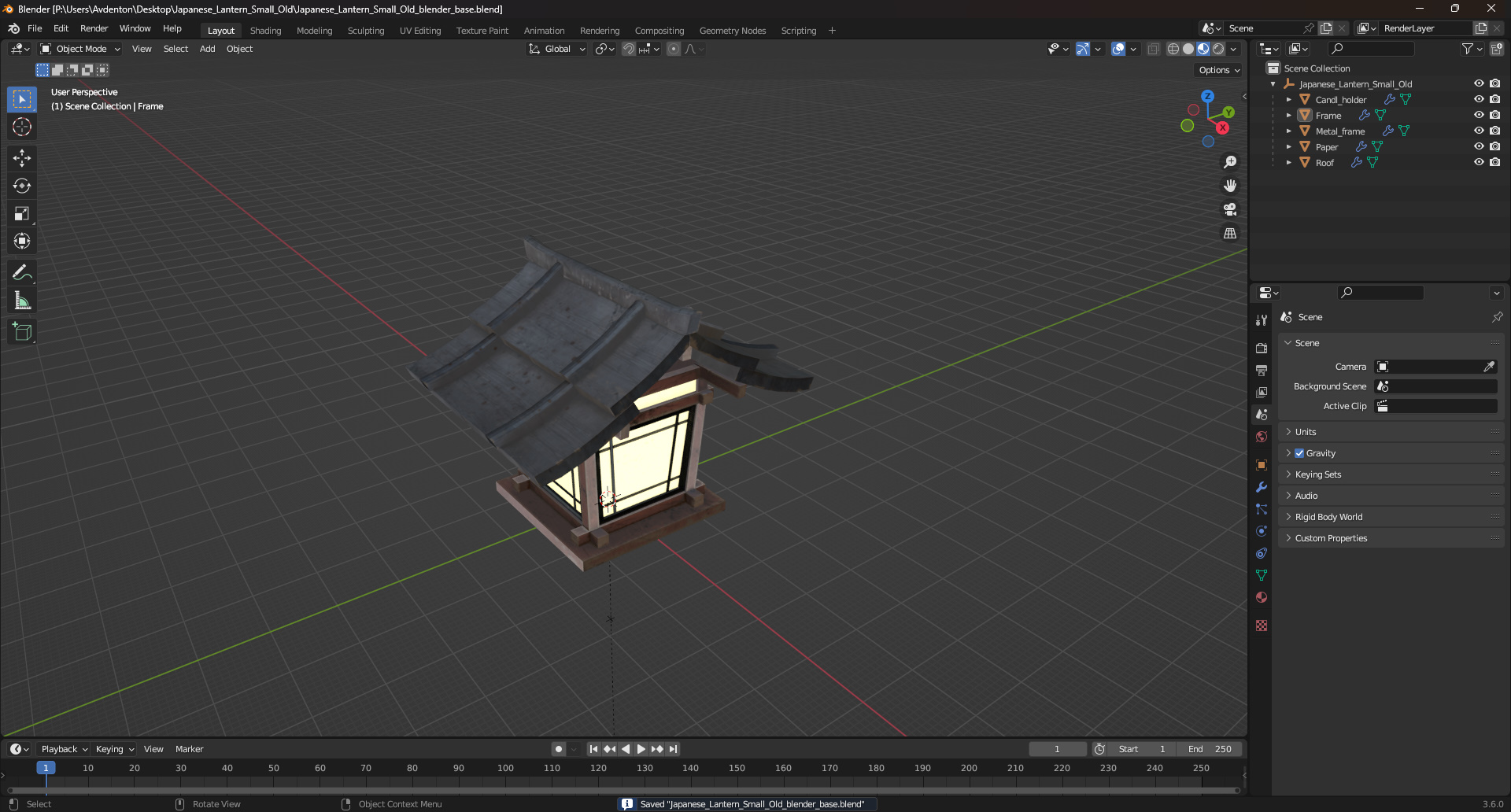Image resolution: width=1511 pixels, height=812 pixels.
Task: Switch to the Shading workspace tab
Action: 265,31
